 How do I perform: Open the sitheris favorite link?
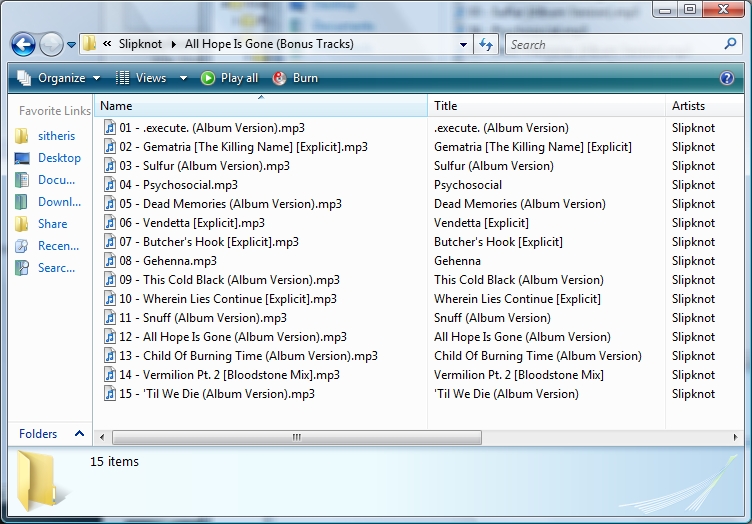[57, 136]
